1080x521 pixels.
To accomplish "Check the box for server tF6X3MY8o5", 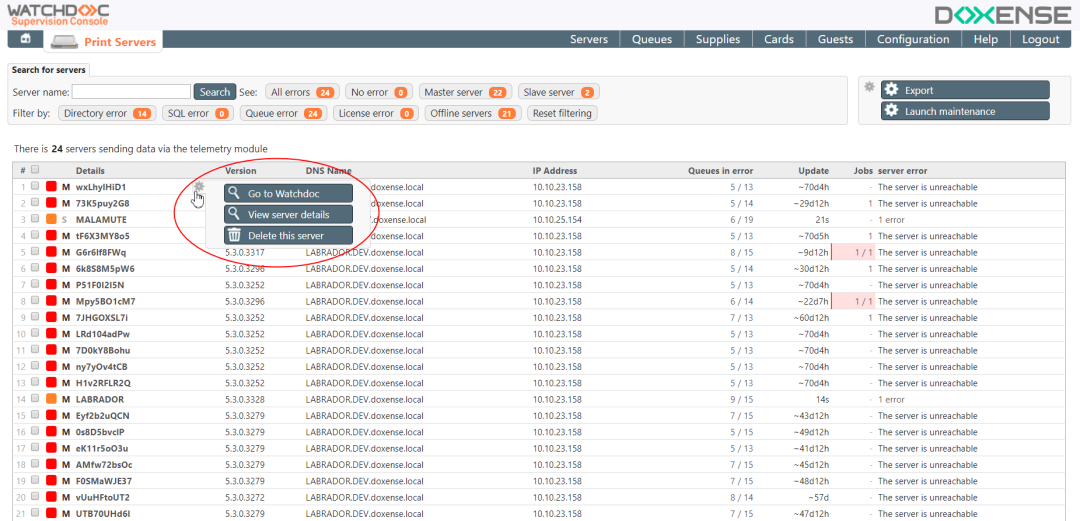I will [35, 236].
